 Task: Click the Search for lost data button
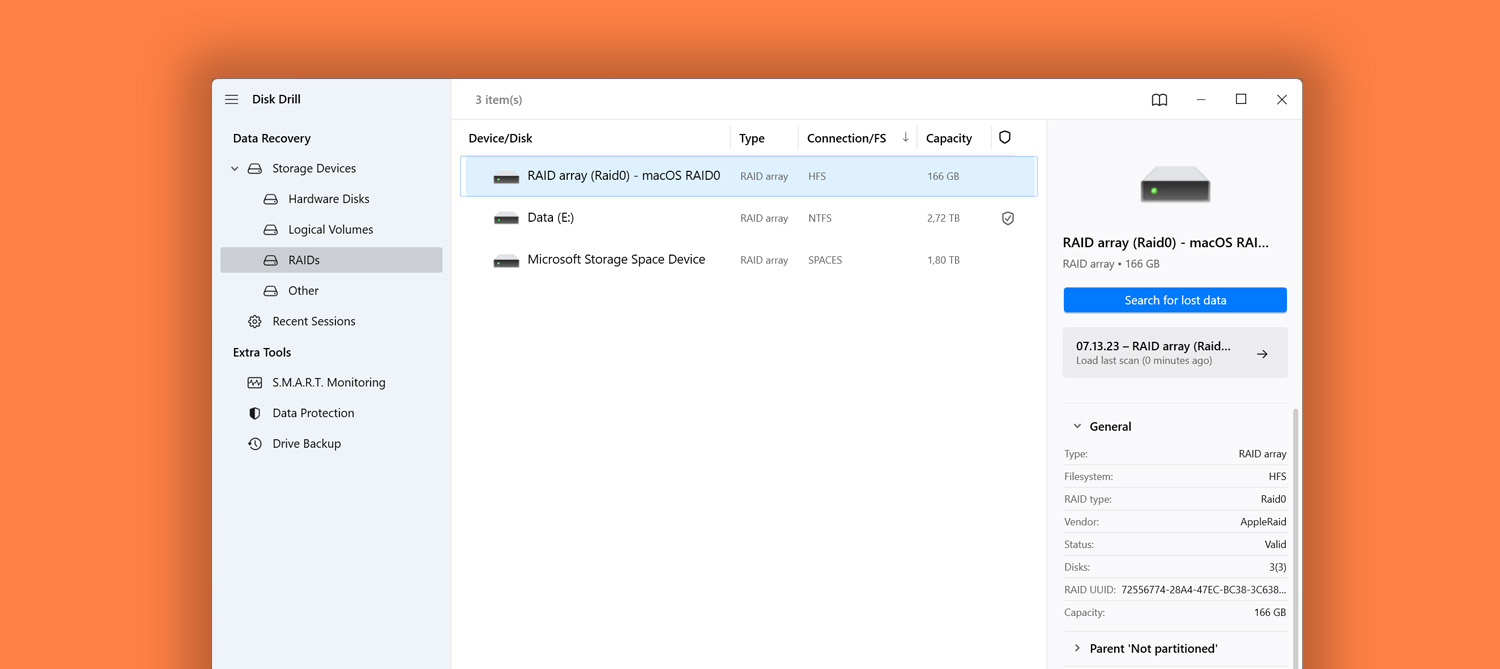(1174, 299)
